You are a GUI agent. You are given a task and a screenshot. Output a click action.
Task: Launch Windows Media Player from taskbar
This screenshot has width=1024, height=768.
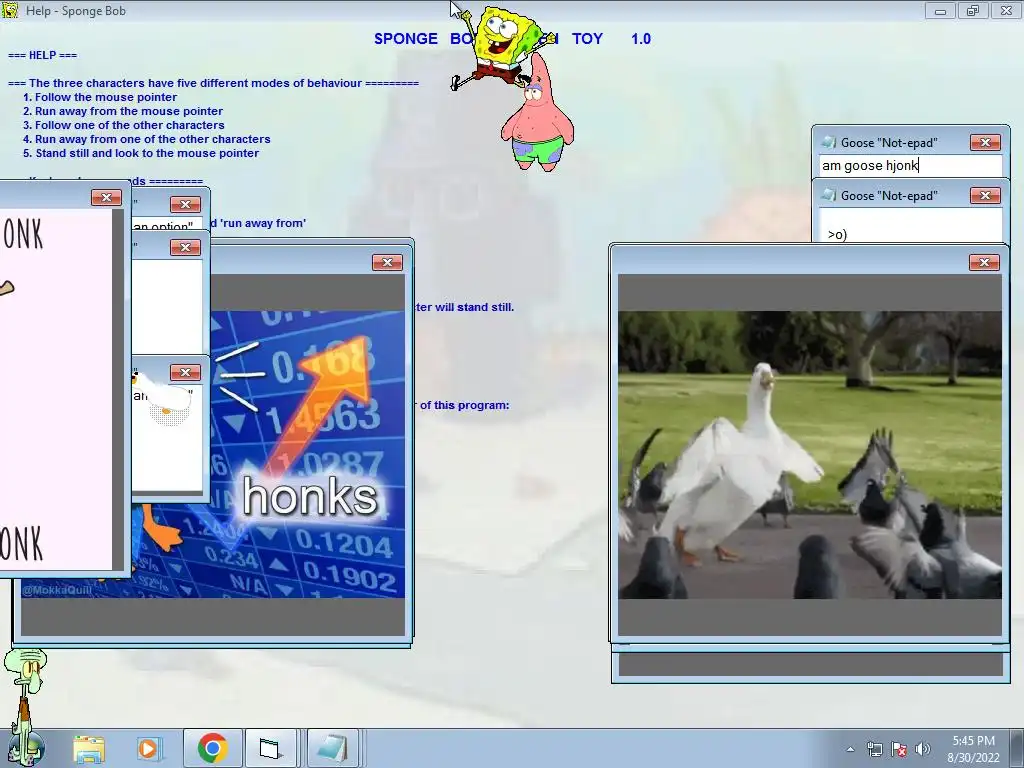point(149,748)
